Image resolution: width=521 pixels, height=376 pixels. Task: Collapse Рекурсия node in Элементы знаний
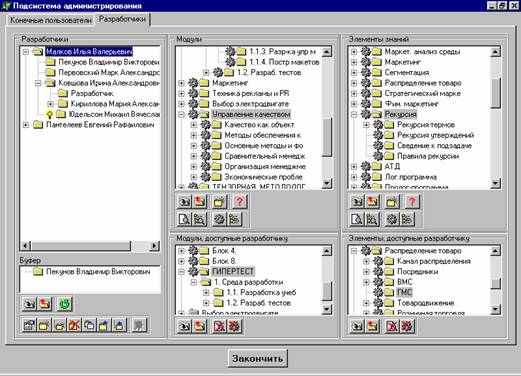tap(354, 115)
